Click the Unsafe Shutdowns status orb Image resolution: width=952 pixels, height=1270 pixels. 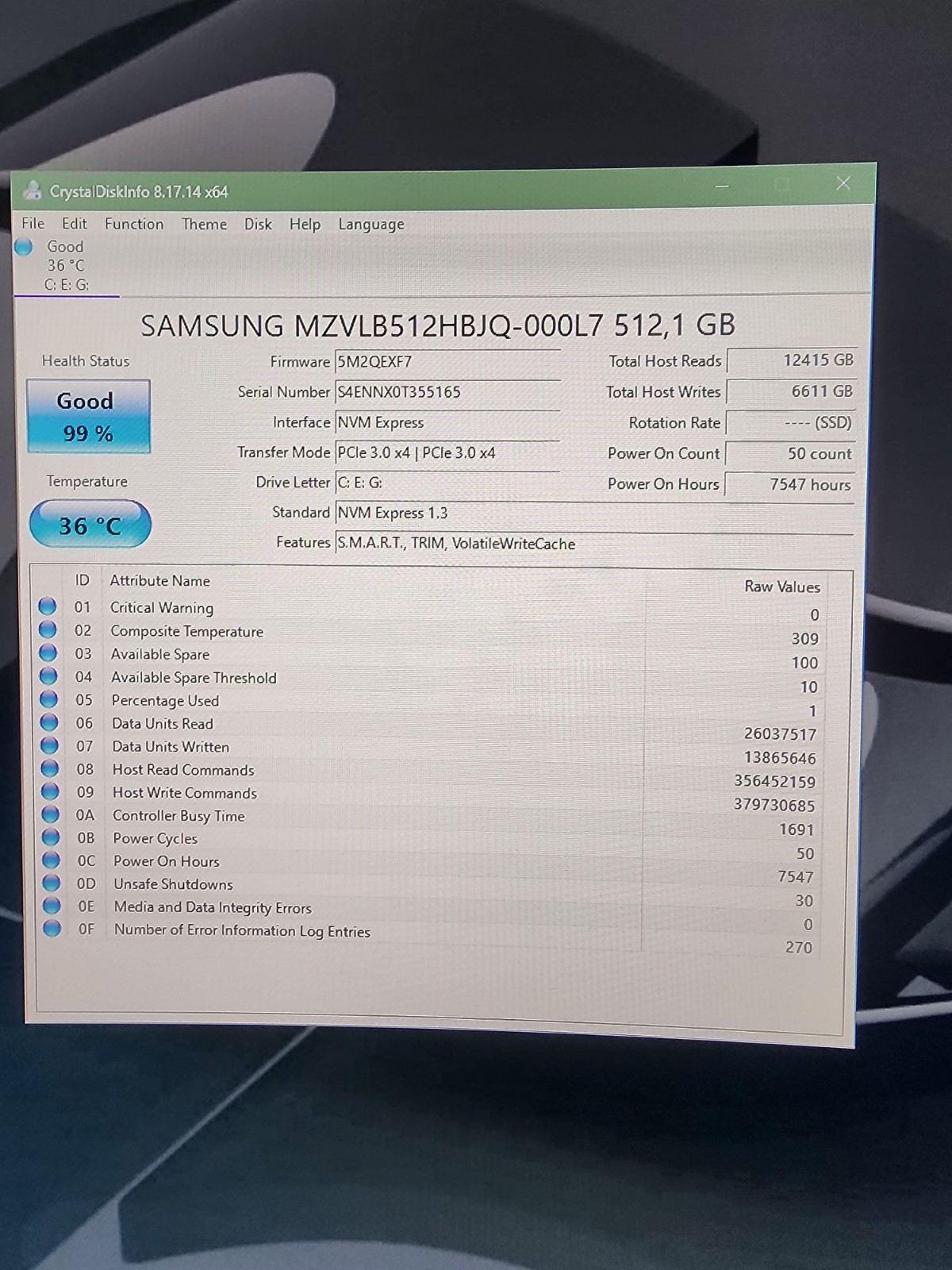tap(52, 883)
